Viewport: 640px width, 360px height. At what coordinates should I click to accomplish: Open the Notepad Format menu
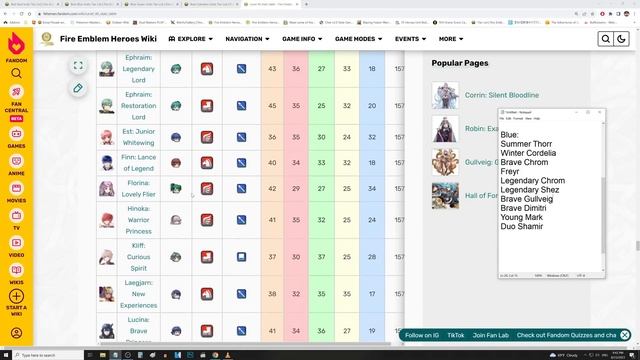point(518,118)
